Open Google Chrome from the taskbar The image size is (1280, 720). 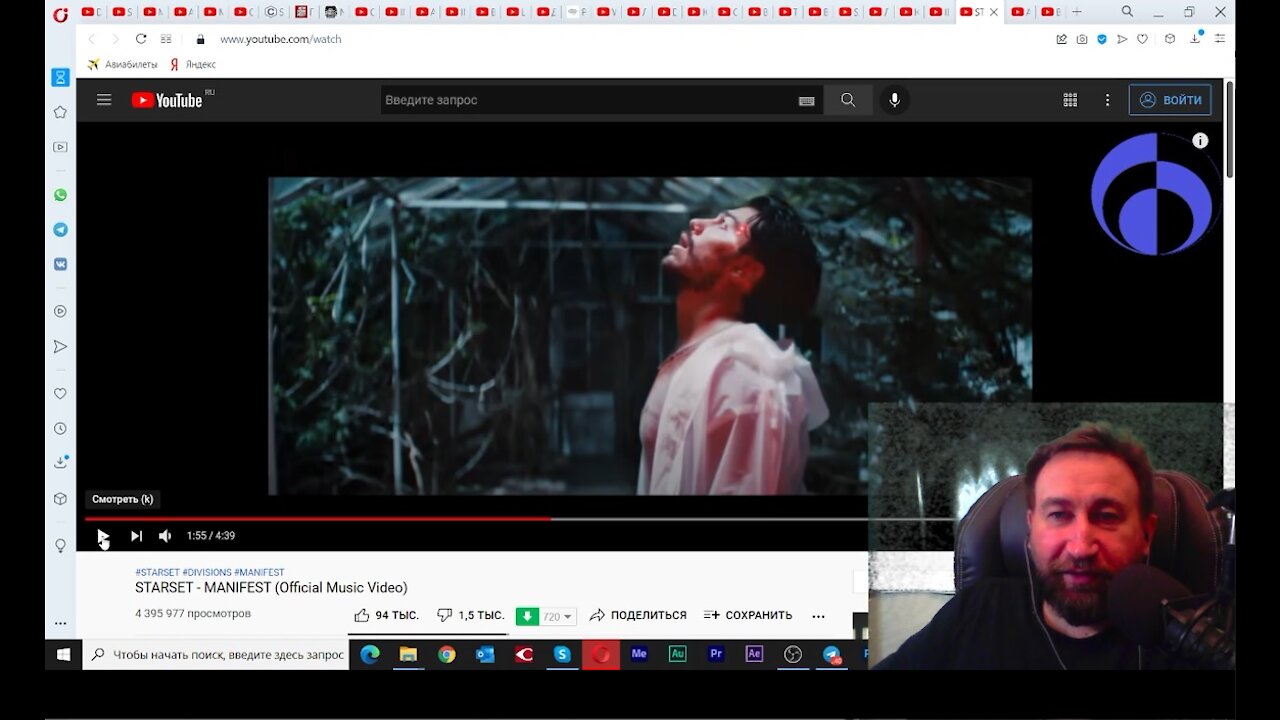(447, 655)
